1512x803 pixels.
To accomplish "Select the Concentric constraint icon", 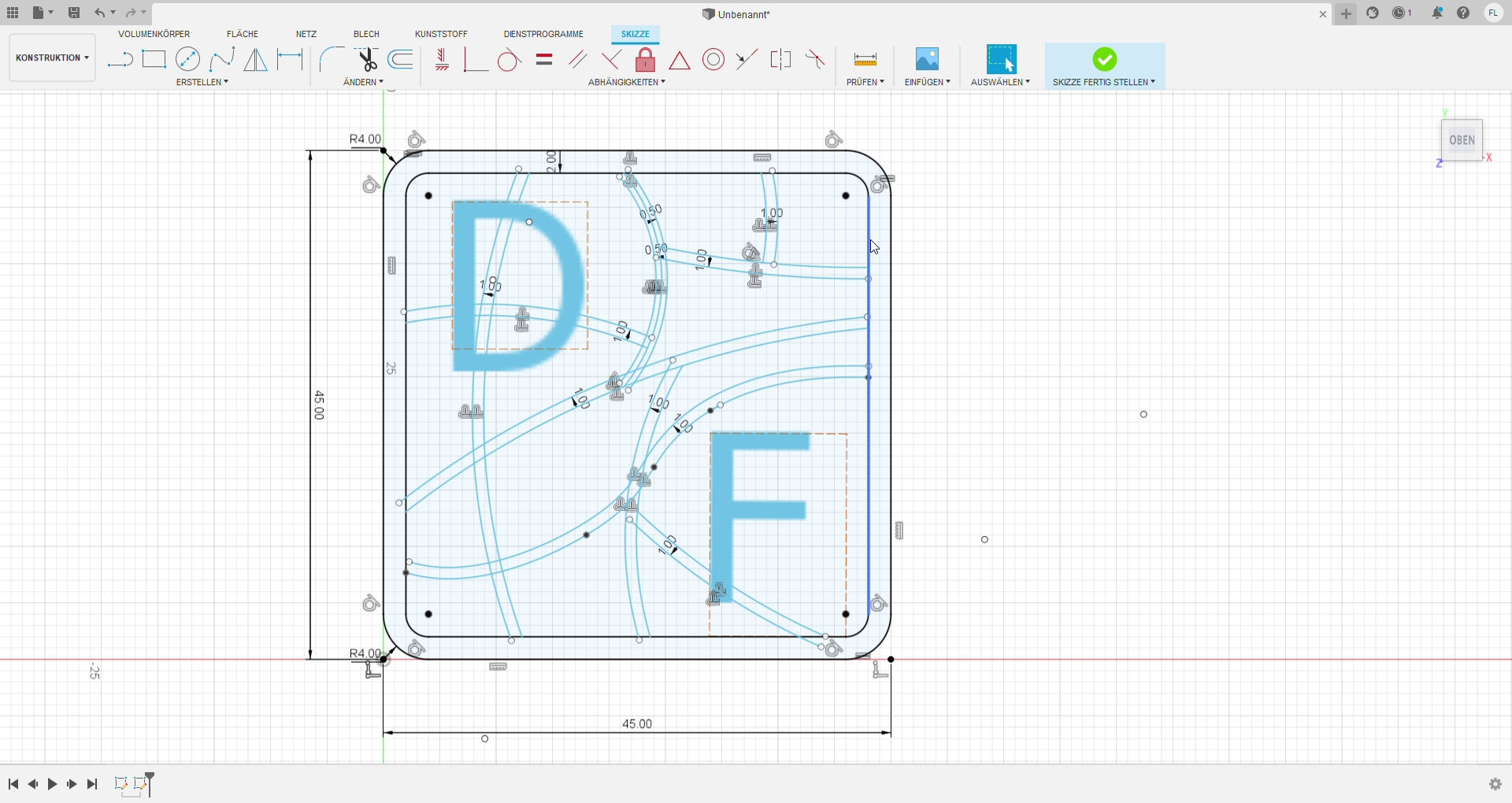I will (x=713, y=60).
